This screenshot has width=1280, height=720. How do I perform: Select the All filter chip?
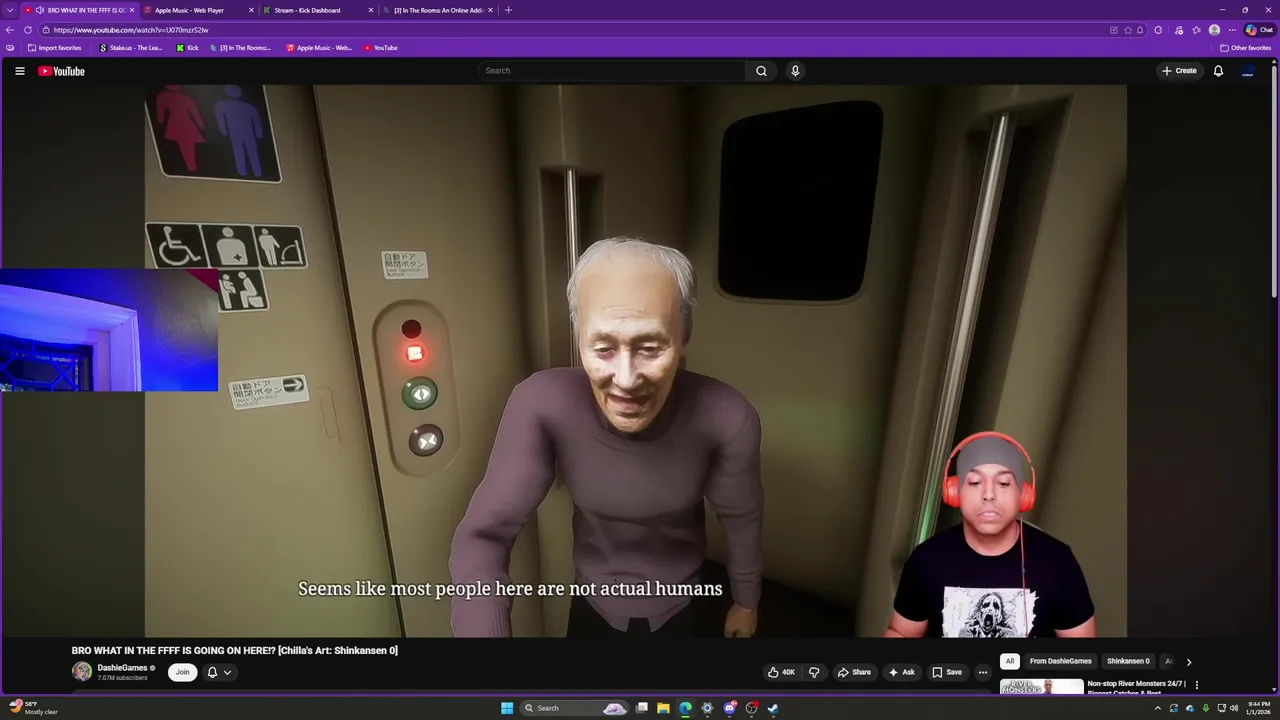[x=1010, y=661]
